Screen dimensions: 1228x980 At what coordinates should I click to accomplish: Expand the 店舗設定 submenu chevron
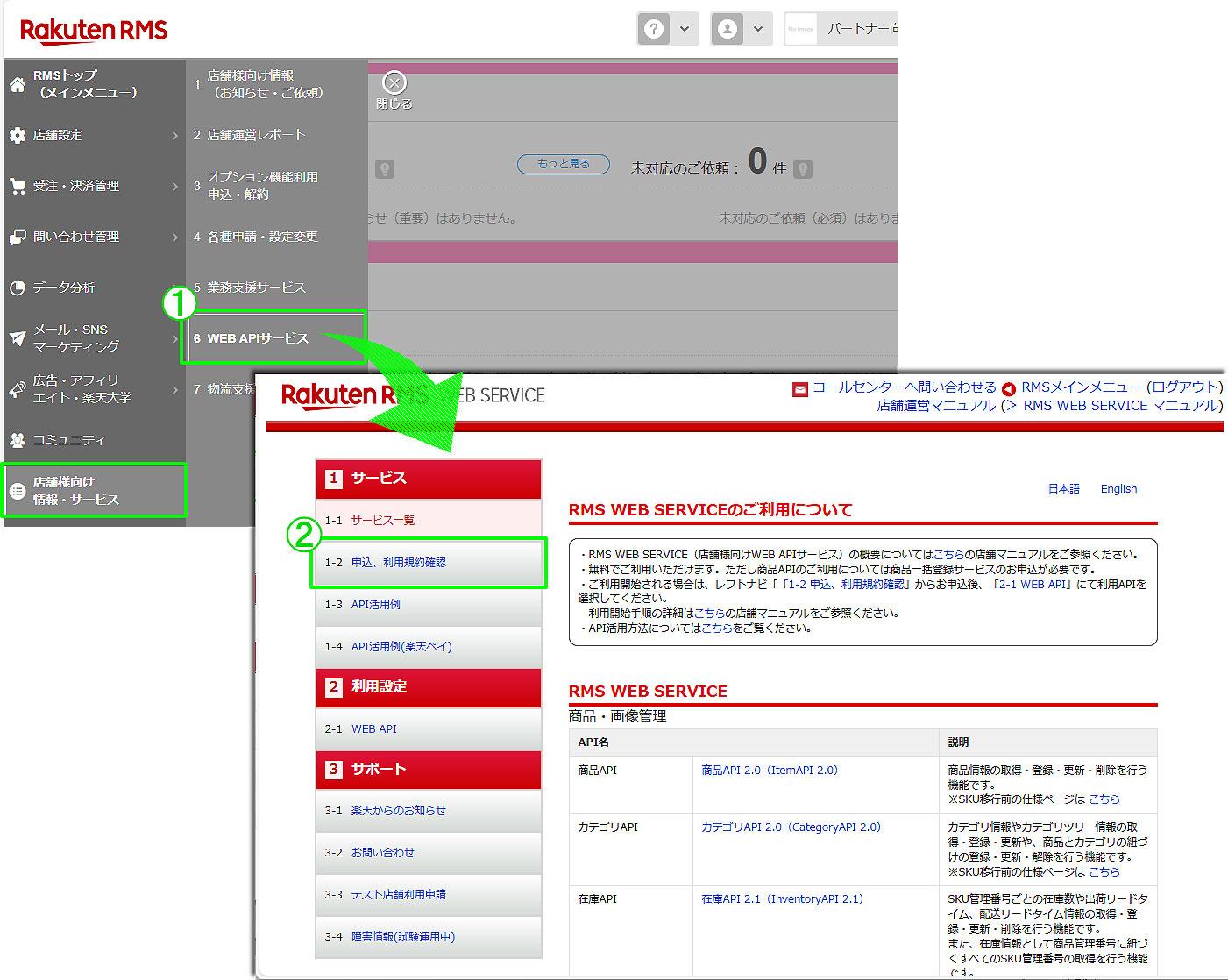(174, 136)
